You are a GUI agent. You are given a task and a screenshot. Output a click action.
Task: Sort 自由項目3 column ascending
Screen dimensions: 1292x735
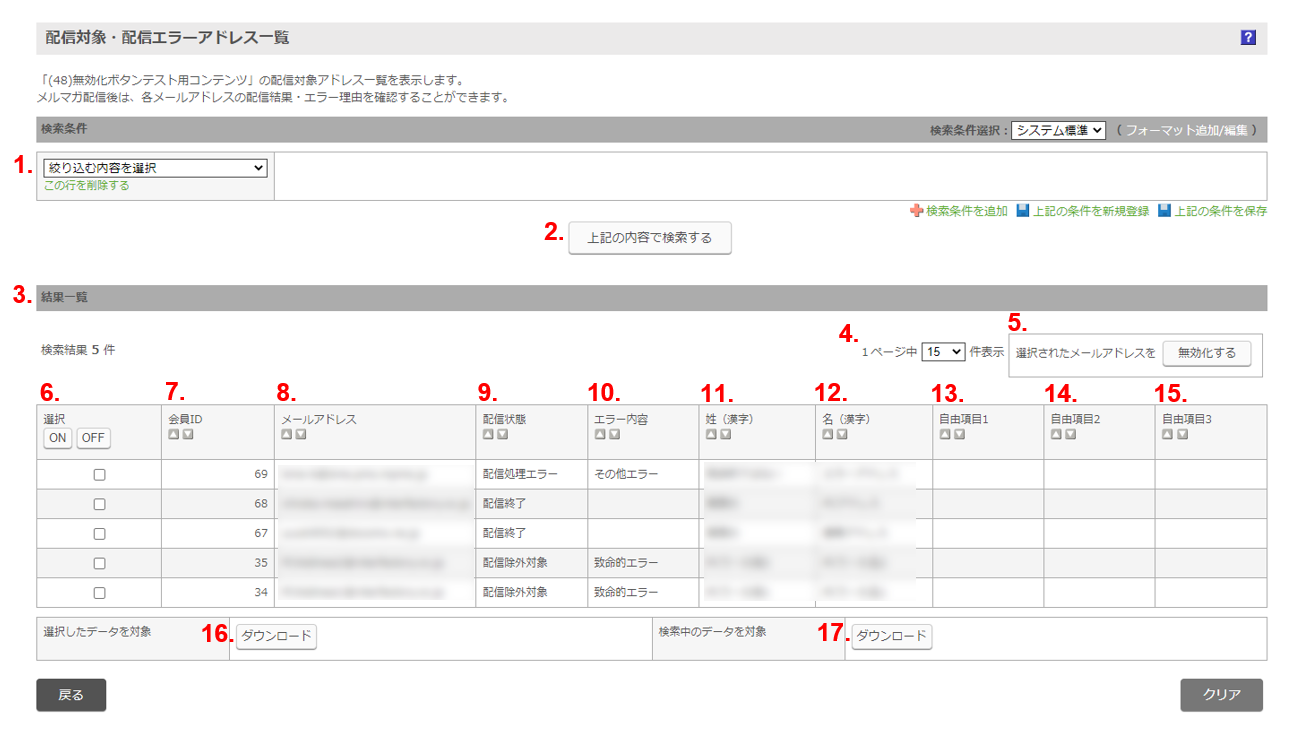point(1168,435)
